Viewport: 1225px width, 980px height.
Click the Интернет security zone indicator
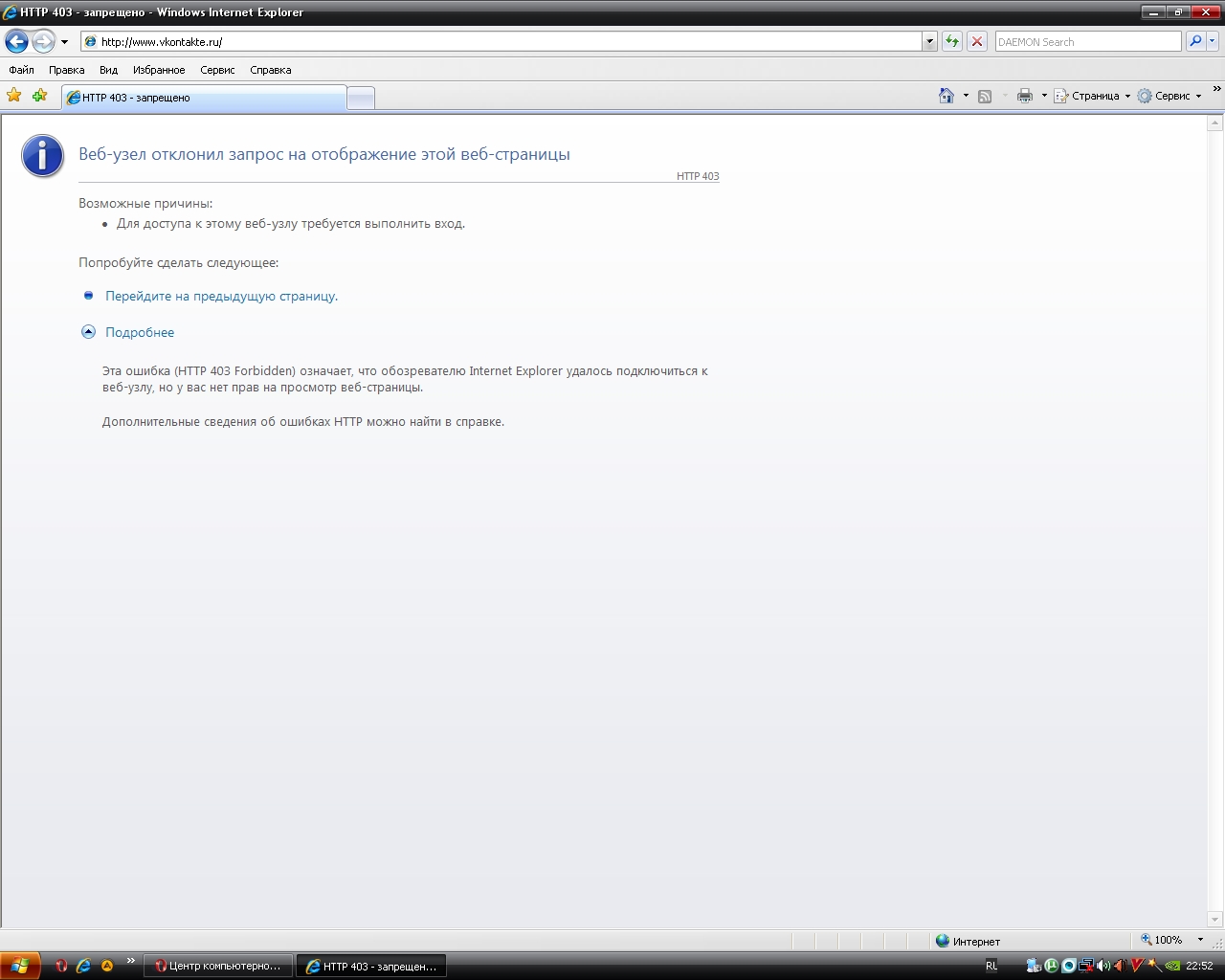pyautogui.click(x=968, y=941)
